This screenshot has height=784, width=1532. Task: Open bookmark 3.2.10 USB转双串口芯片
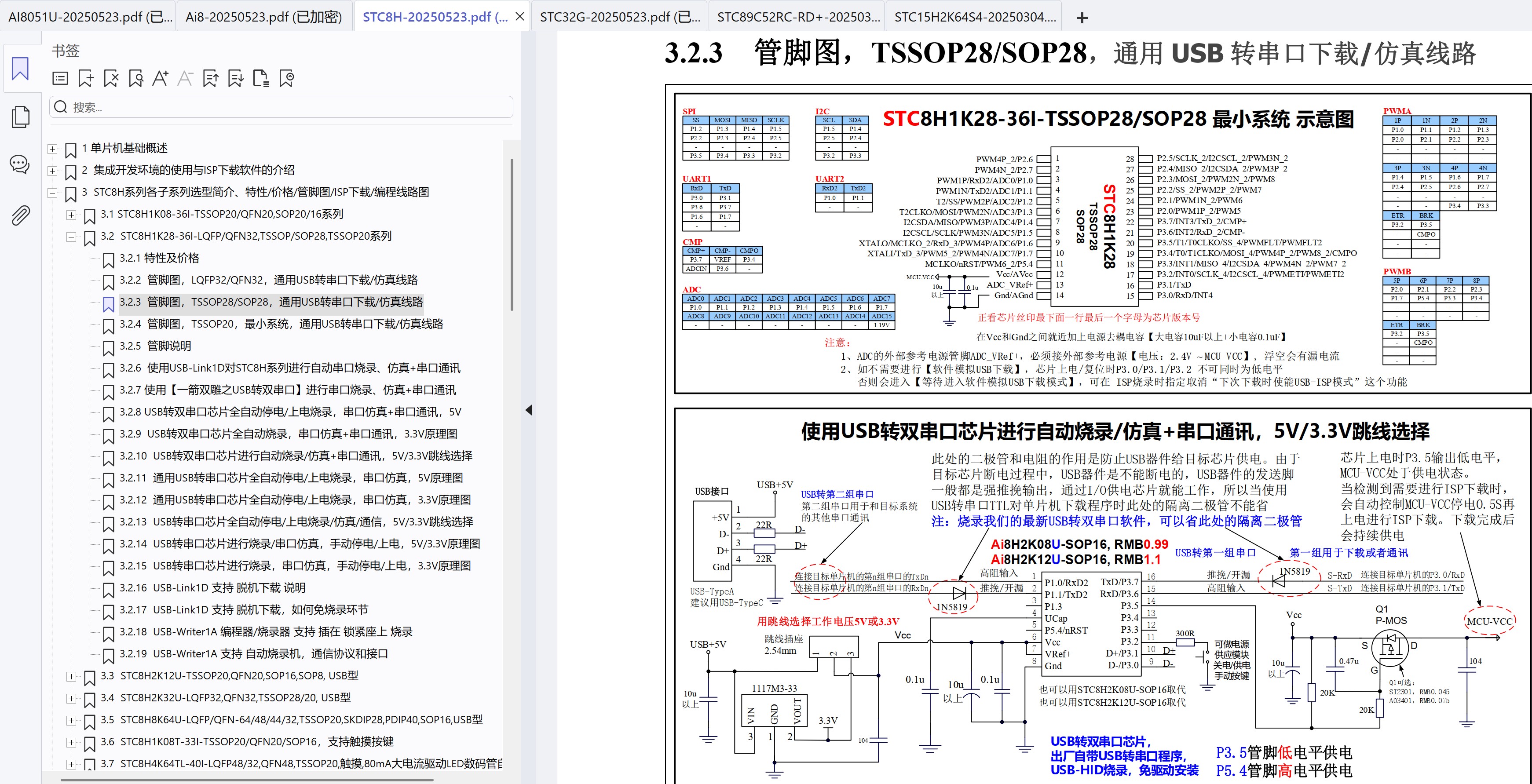(296, 456)
